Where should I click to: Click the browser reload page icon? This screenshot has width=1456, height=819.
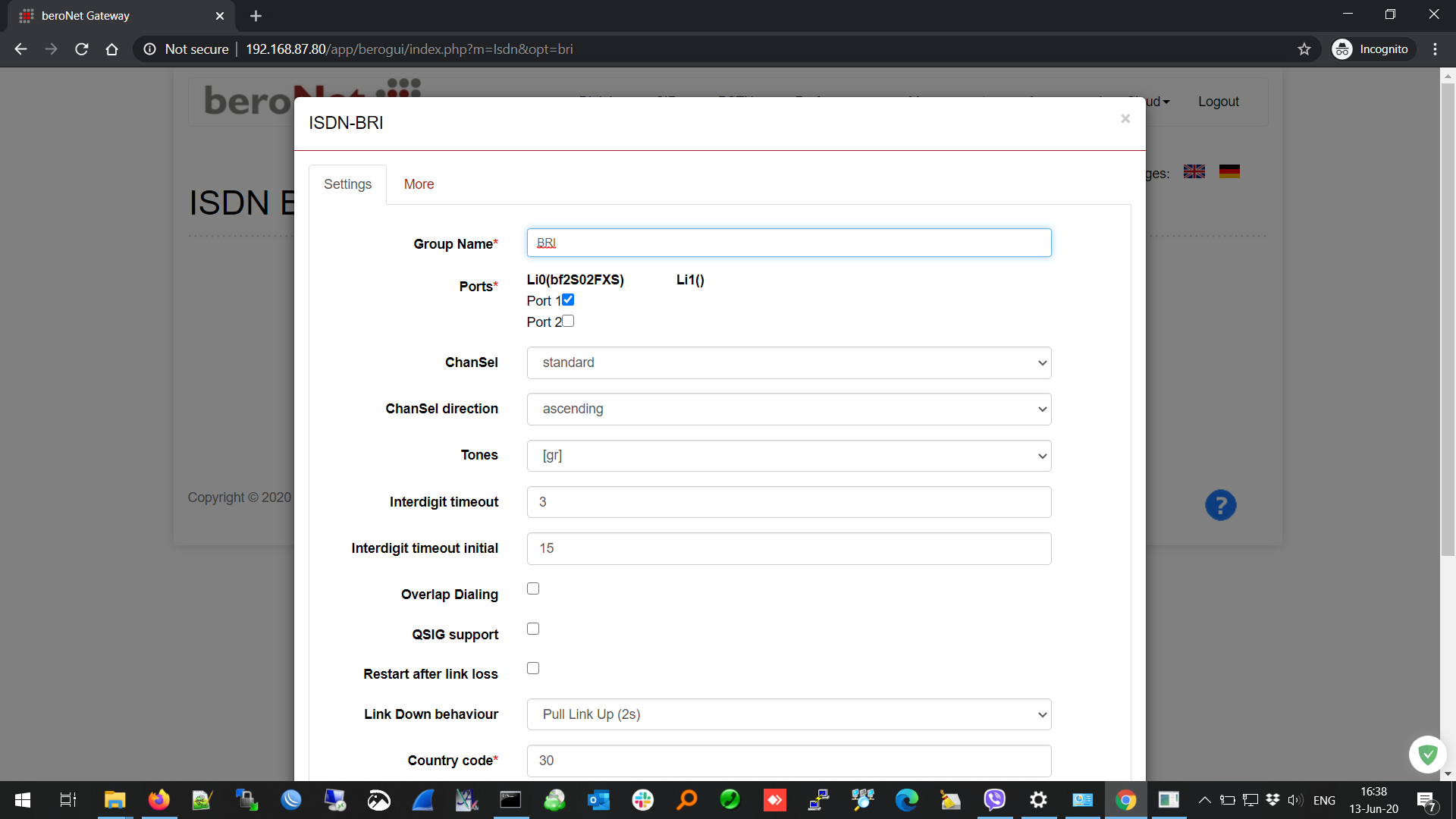click(82, 49)
